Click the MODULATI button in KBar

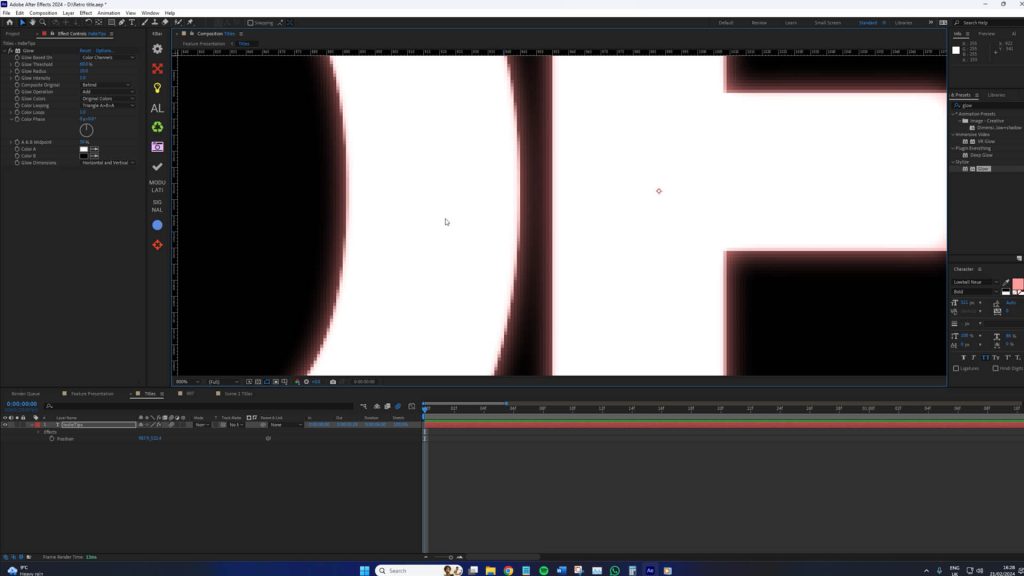tap(157, 186)
